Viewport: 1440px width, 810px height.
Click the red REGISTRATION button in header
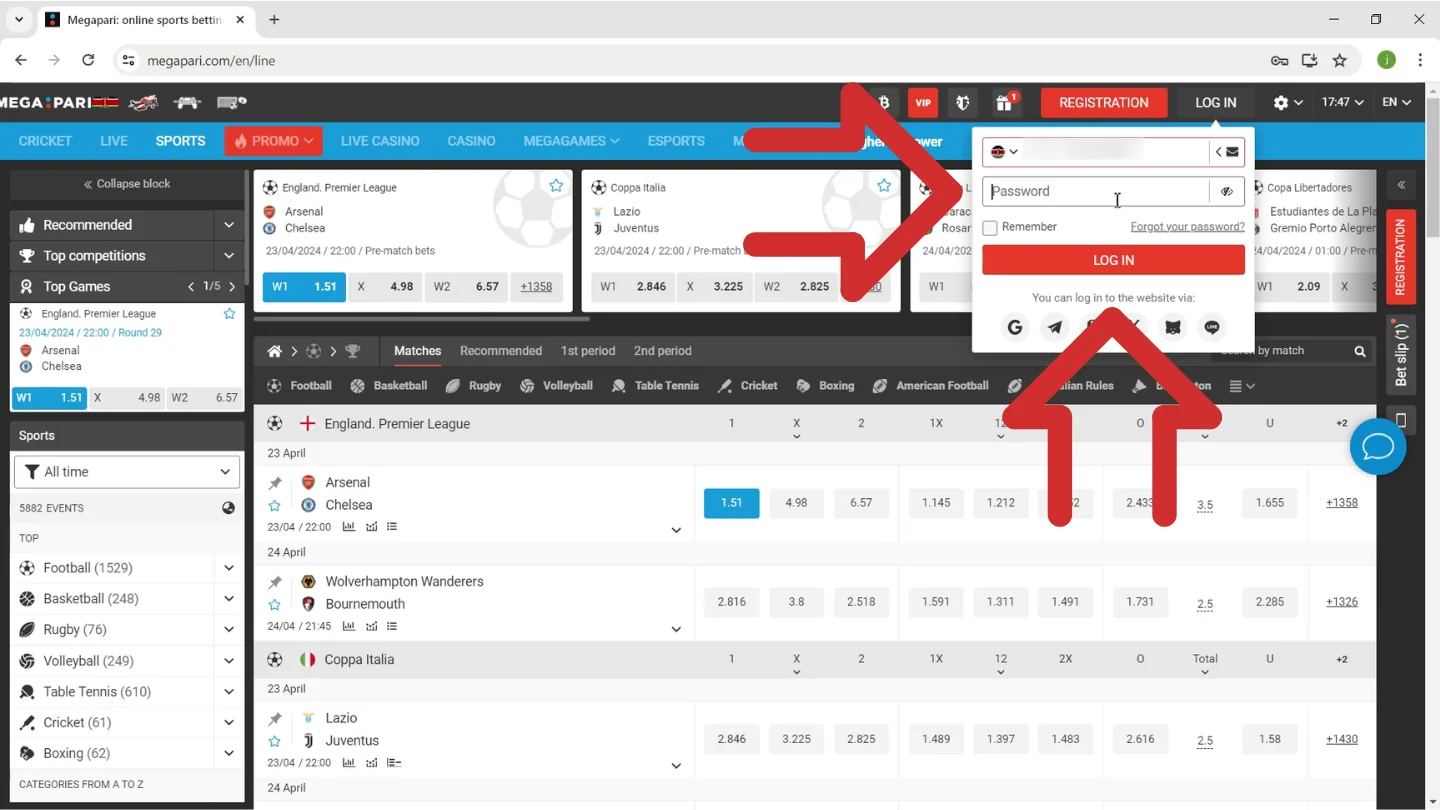pos(1104,102)
